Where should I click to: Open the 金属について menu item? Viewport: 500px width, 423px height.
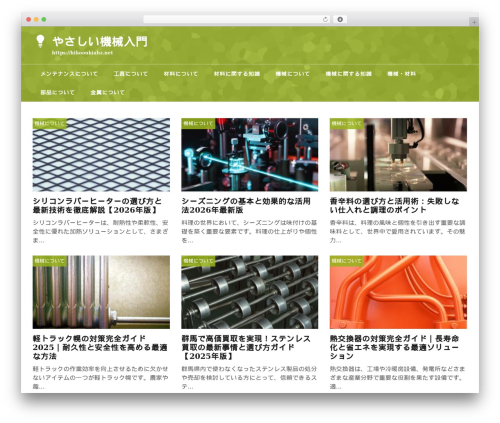(x=107, y=92)
